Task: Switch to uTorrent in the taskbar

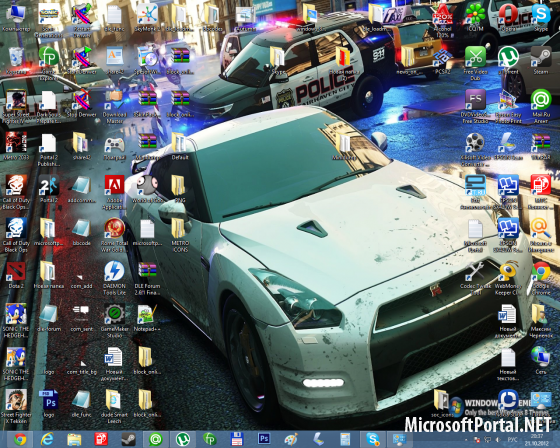Action: (183, 439)
